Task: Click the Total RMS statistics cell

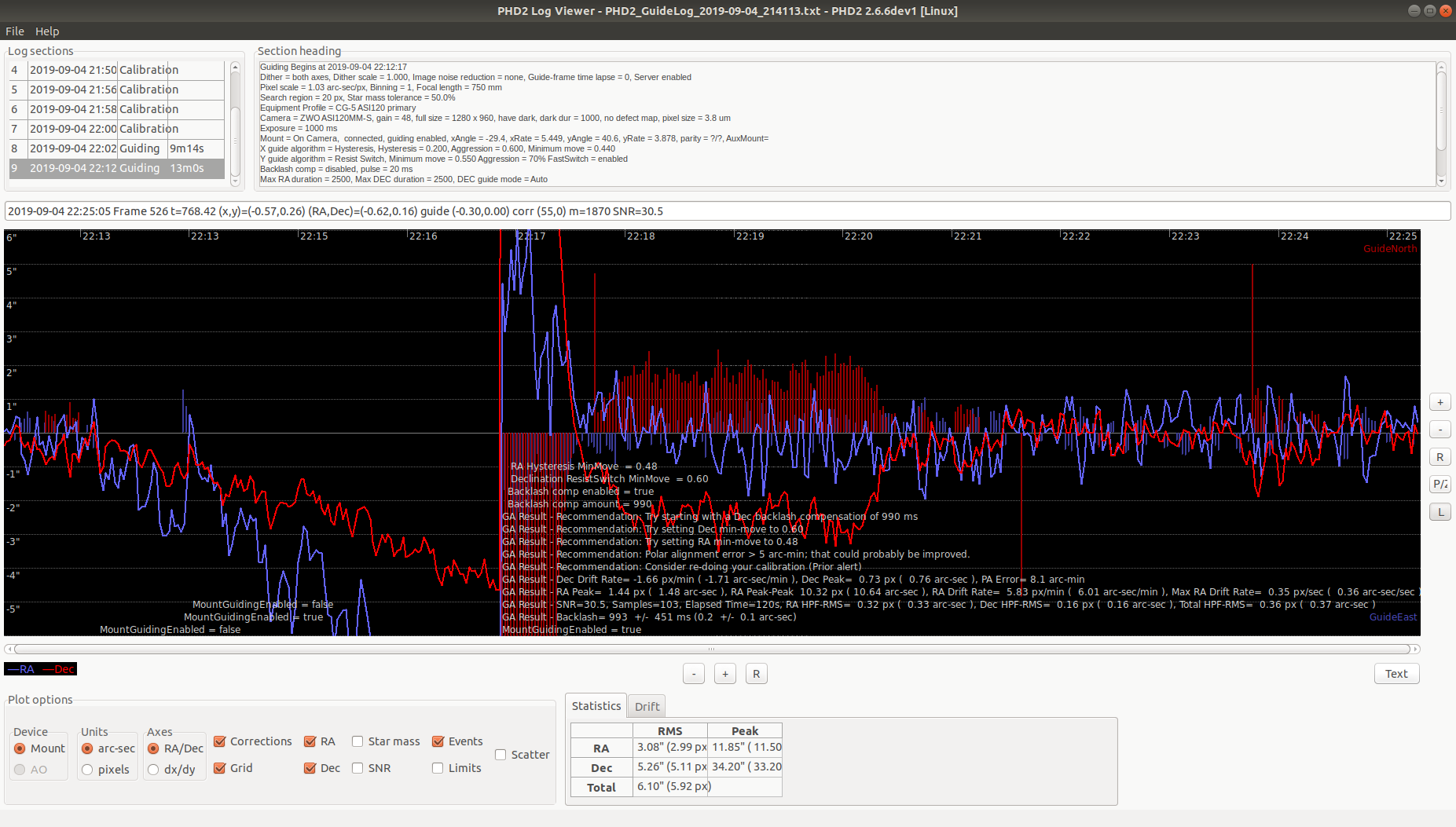Action: (x=670, y=787)
